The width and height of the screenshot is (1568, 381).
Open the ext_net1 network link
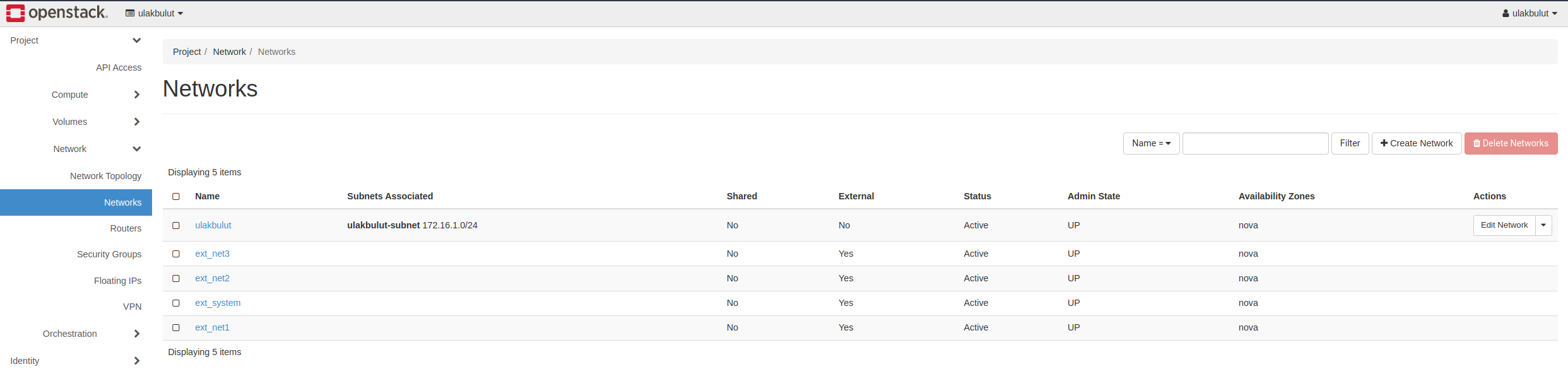(x=212, y=327)
